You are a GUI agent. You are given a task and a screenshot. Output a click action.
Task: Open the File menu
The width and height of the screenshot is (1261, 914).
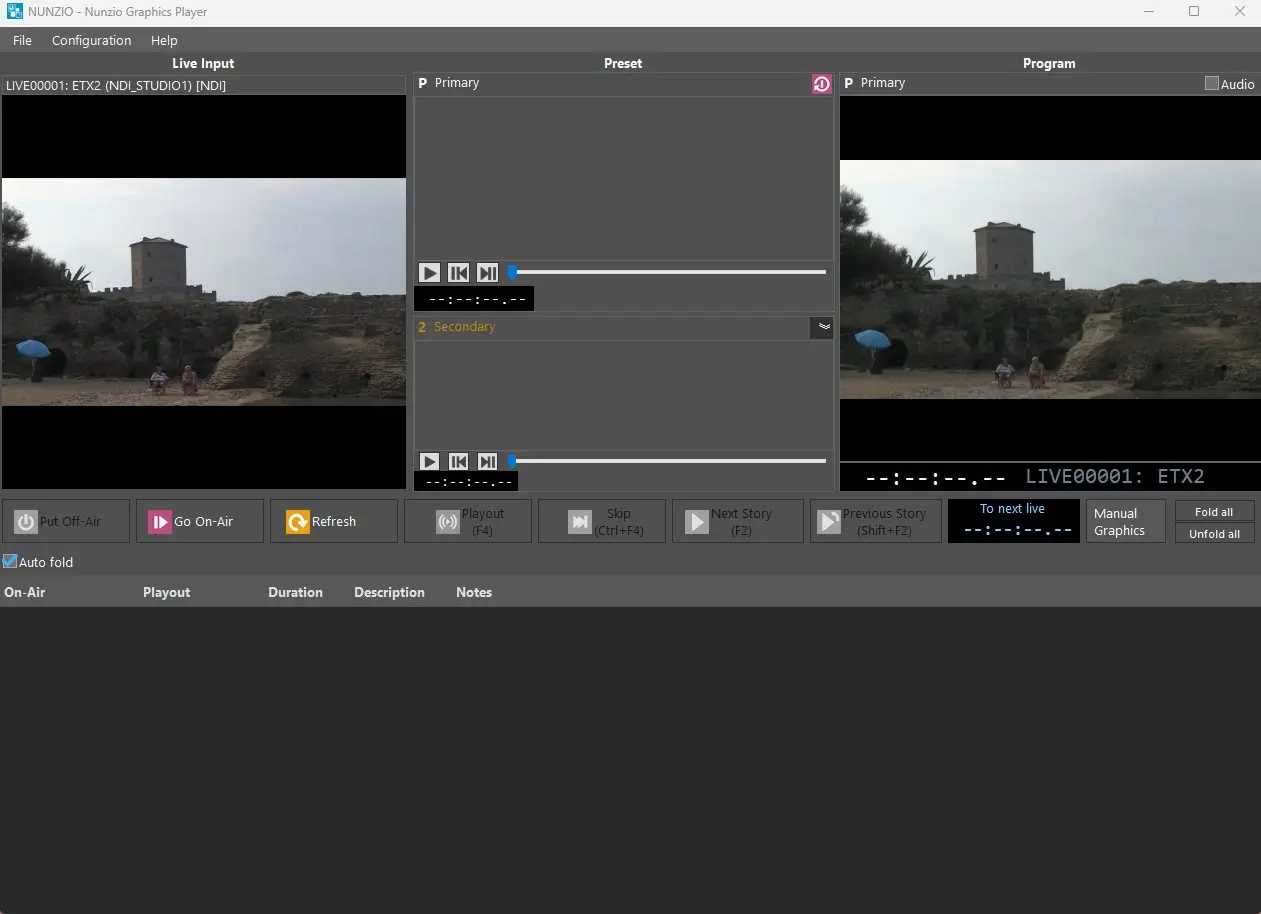pyautogui.click(x=22, y=40)
